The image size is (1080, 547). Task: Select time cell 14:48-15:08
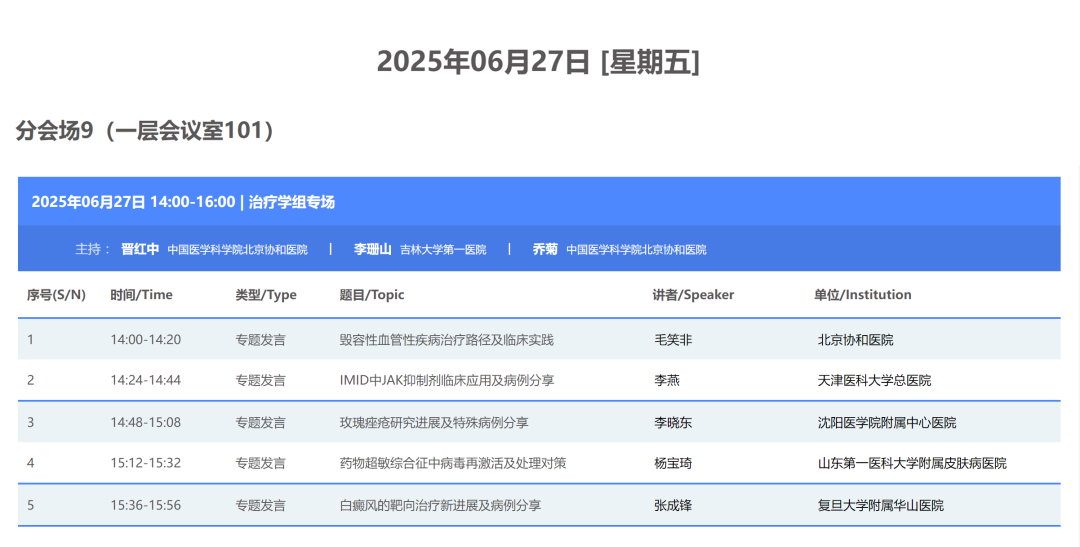[x=145, y=422]
